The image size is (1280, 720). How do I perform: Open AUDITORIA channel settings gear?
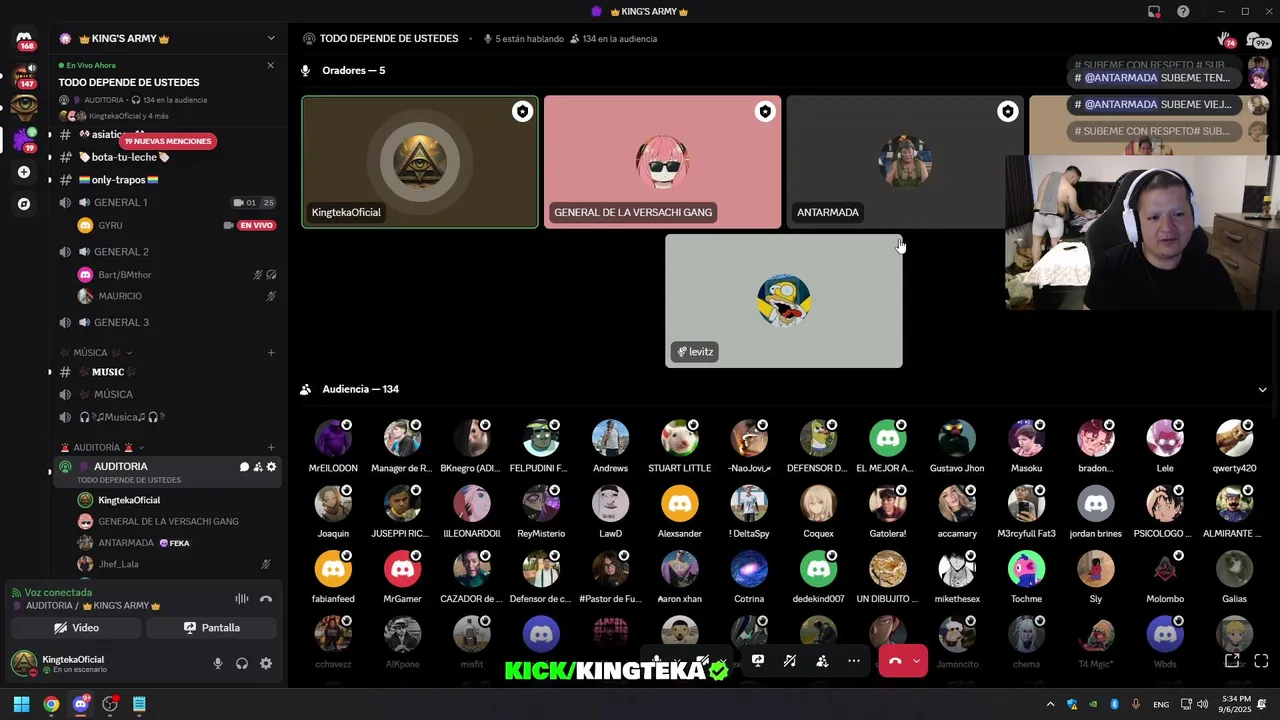(271, 467)
